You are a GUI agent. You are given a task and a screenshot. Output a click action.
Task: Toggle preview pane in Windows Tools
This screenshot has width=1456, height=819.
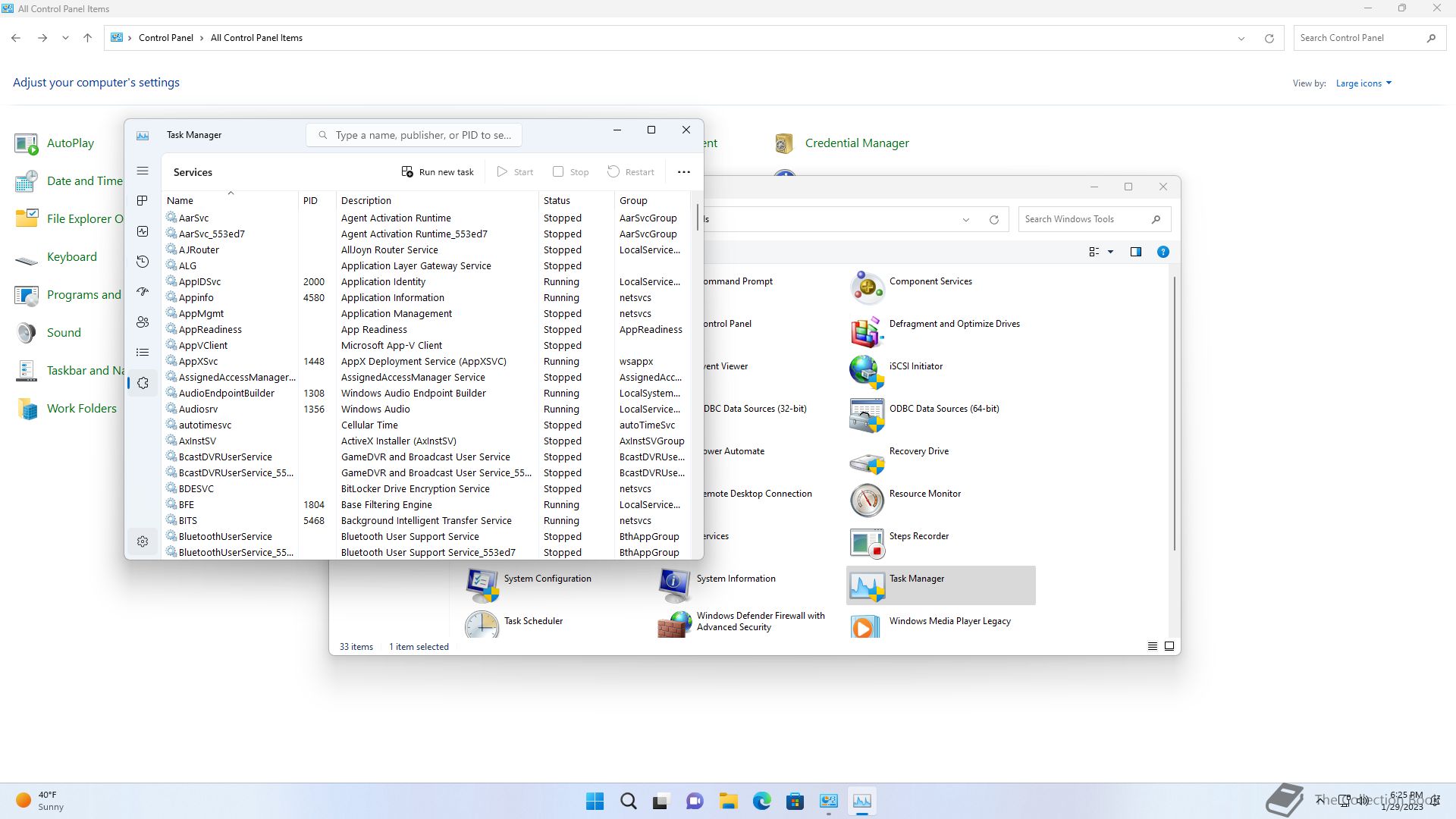(x=1135, y=252)
